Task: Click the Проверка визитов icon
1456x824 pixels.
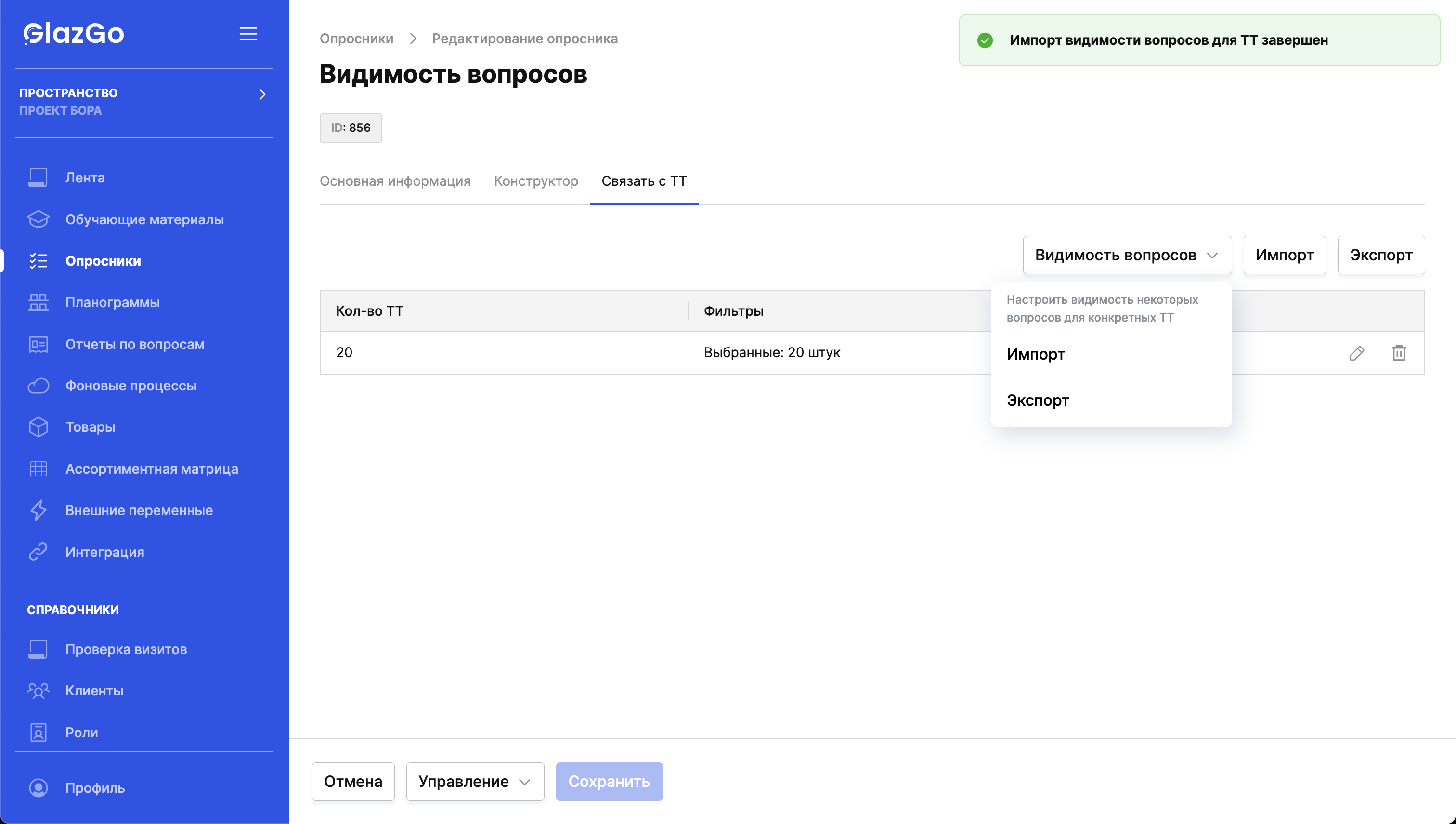Action: [x=38, y=649]
